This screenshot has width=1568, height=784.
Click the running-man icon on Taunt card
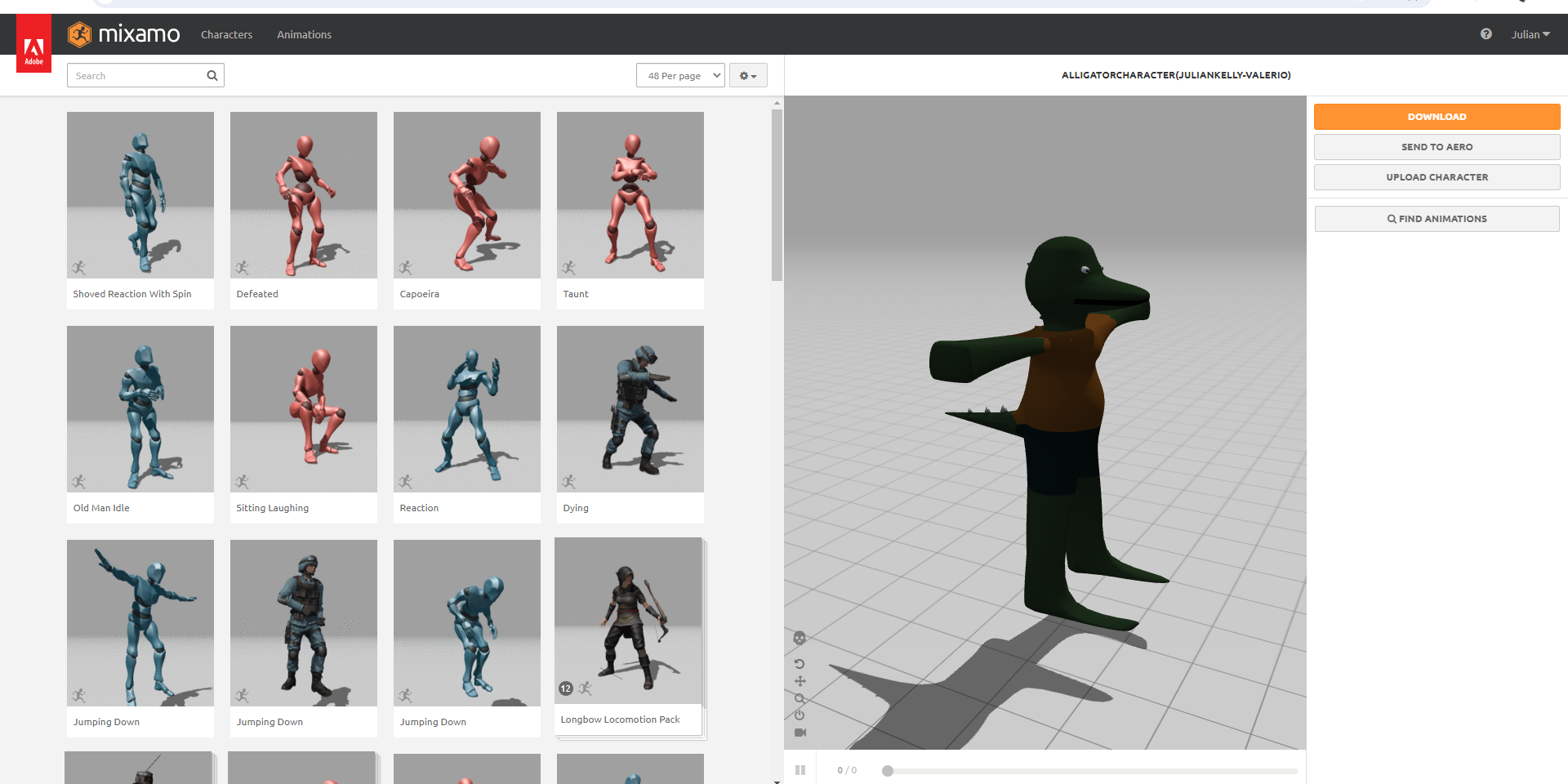[569, 268]
